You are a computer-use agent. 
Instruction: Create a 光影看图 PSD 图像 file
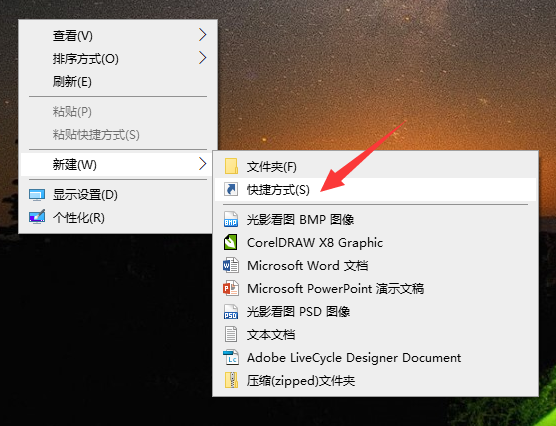[x=376, y=312]
